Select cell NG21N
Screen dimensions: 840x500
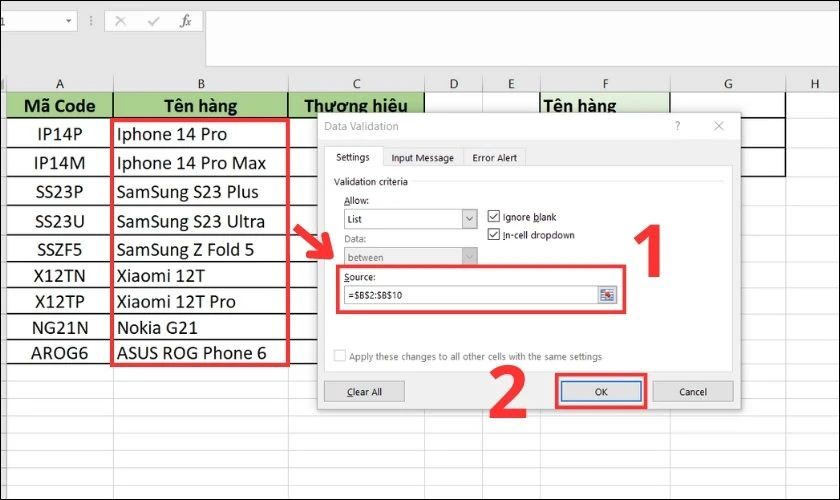[x=59, y=327]
